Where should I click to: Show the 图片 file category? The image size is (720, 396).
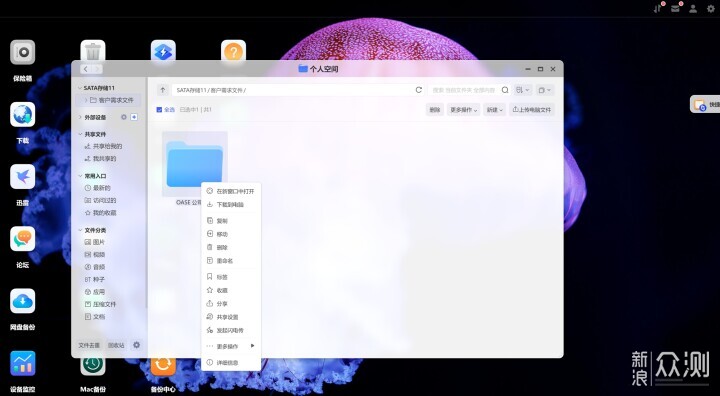(x=95, y=242)
